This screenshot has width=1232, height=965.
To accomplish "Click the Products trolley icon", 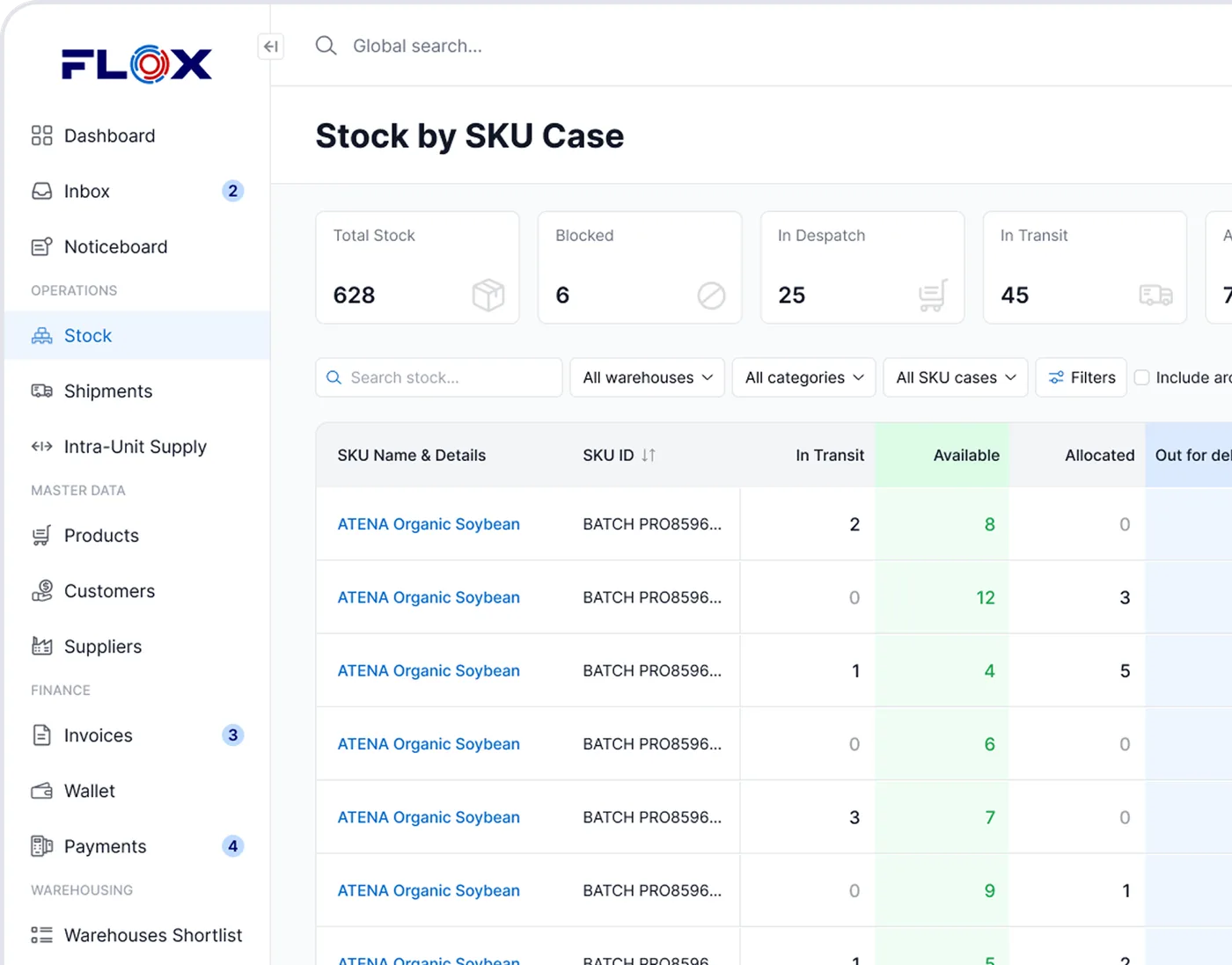I will coord(41,535).
